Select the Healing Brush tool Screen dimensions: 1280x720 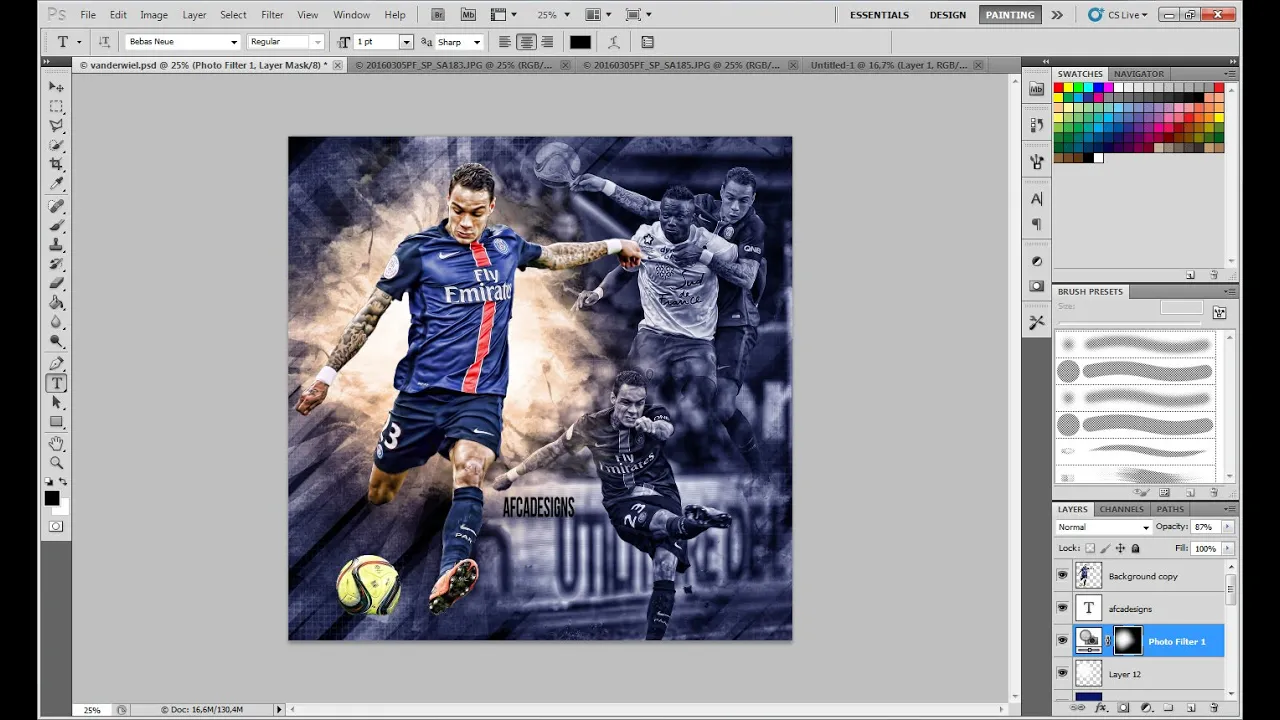[x=56, y=206]
